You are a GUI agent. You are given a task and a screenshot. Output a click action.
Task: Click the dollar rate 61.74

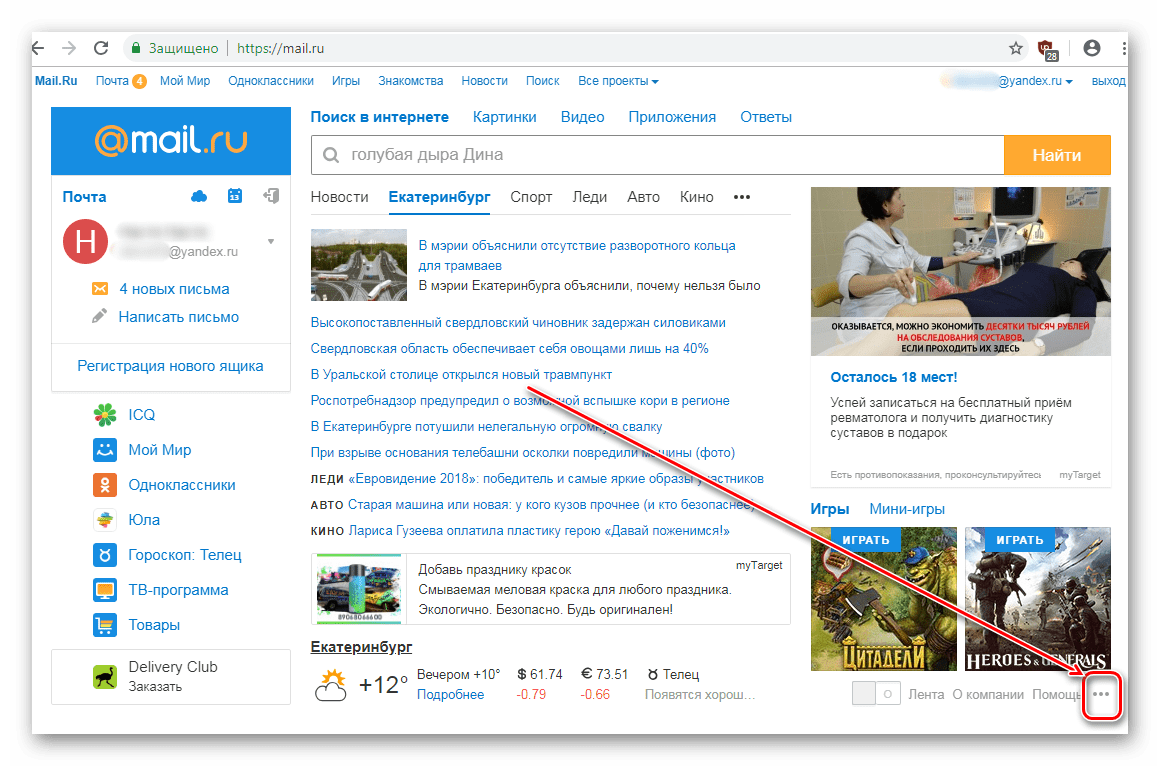click(x=539, y=674)
